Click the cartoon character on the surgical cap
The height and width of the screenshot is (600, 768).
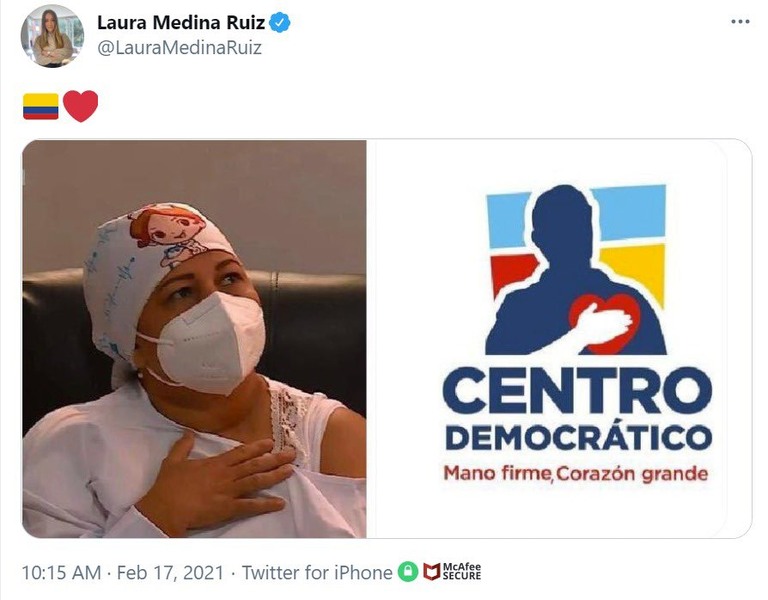coord(167,232)
